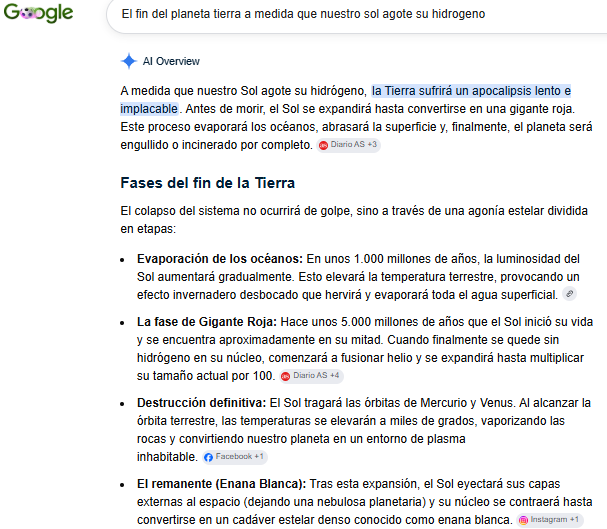
Task: Click the Facebook logo icon in source chip
Action: click(x=208, y=457)
